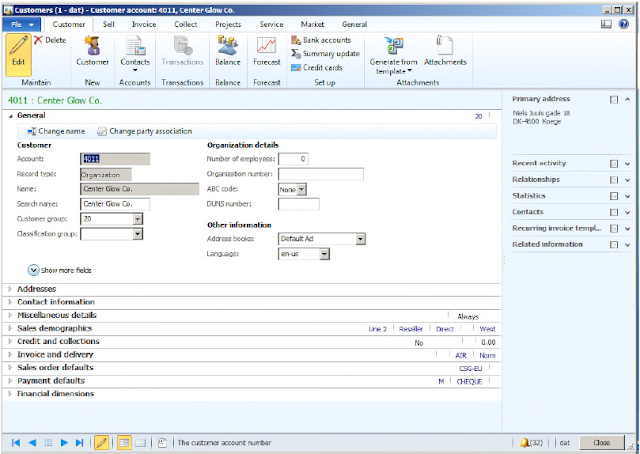Image resolution: width=640 pixels, height=454 pixels.
Task: Click the Number of employees field
Action: point(293,159)
